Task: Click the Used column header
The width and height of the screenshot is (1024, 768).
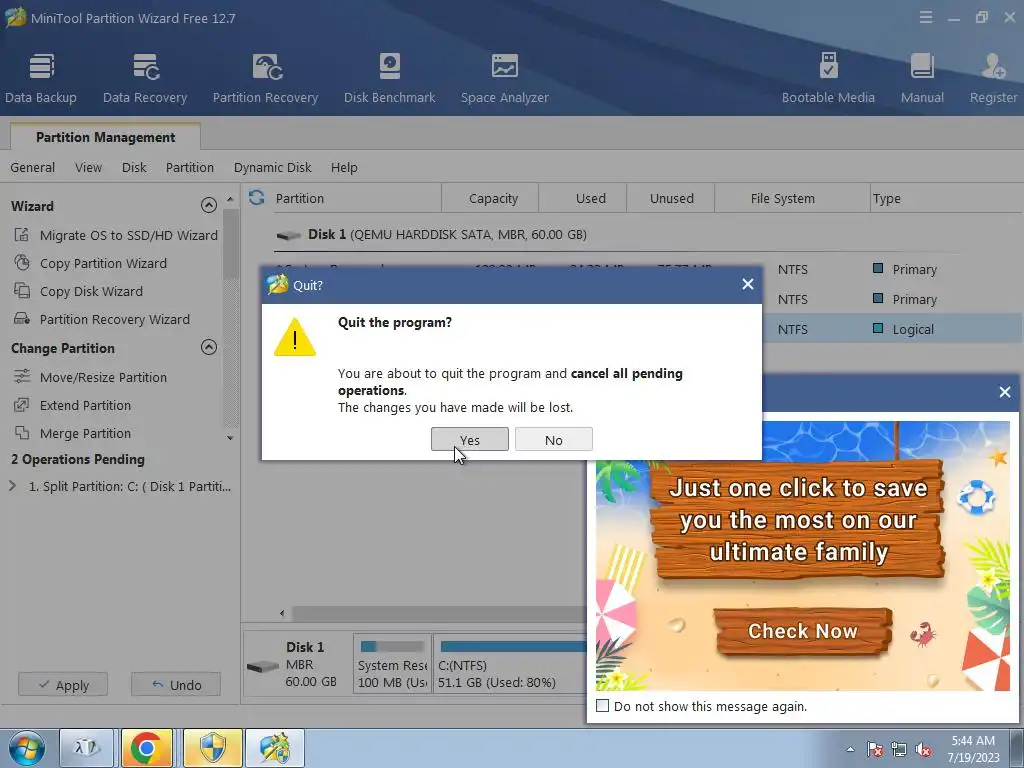Action: (x=583, y=198)
